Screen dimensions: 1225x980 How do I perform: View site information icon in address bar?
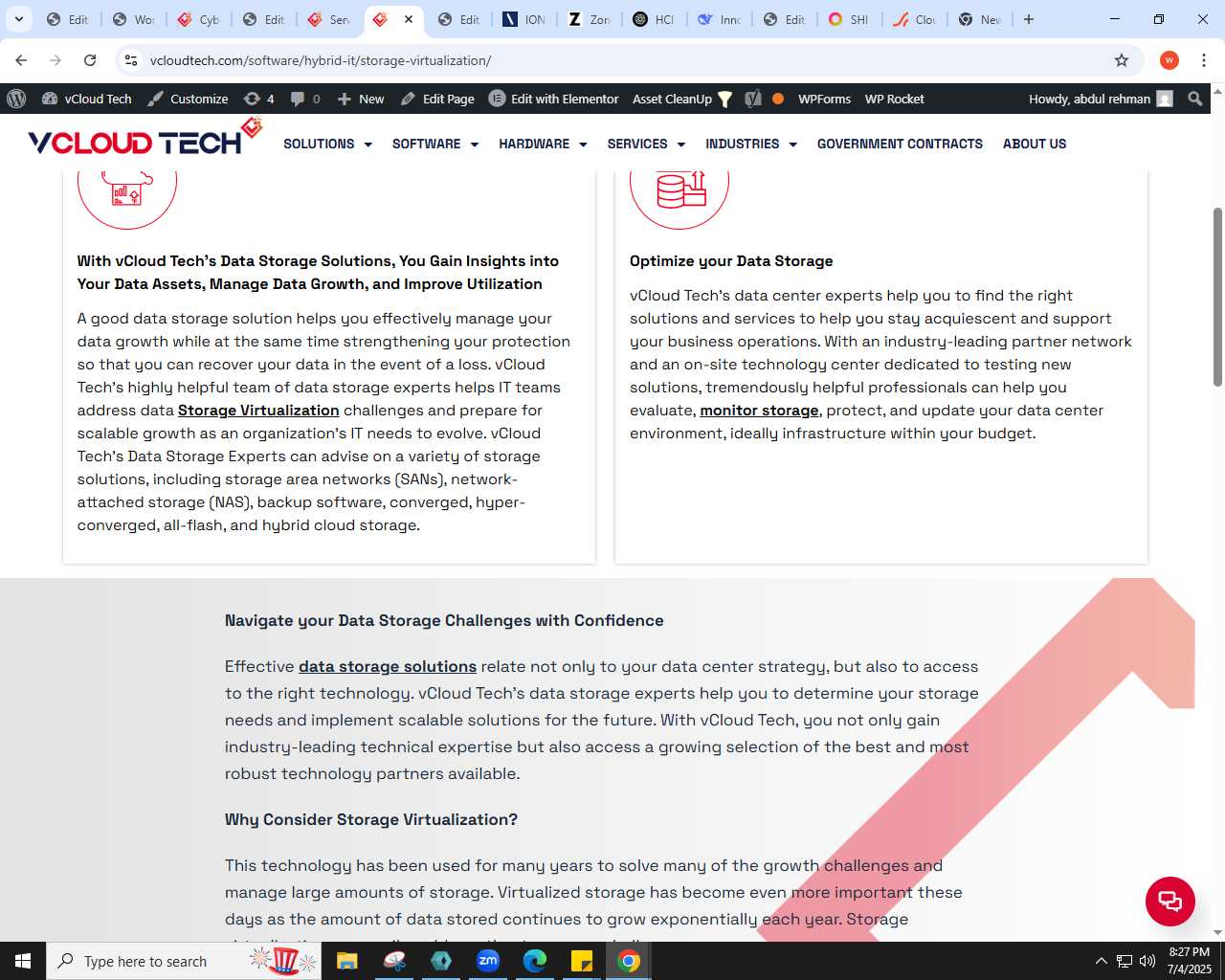131,60
